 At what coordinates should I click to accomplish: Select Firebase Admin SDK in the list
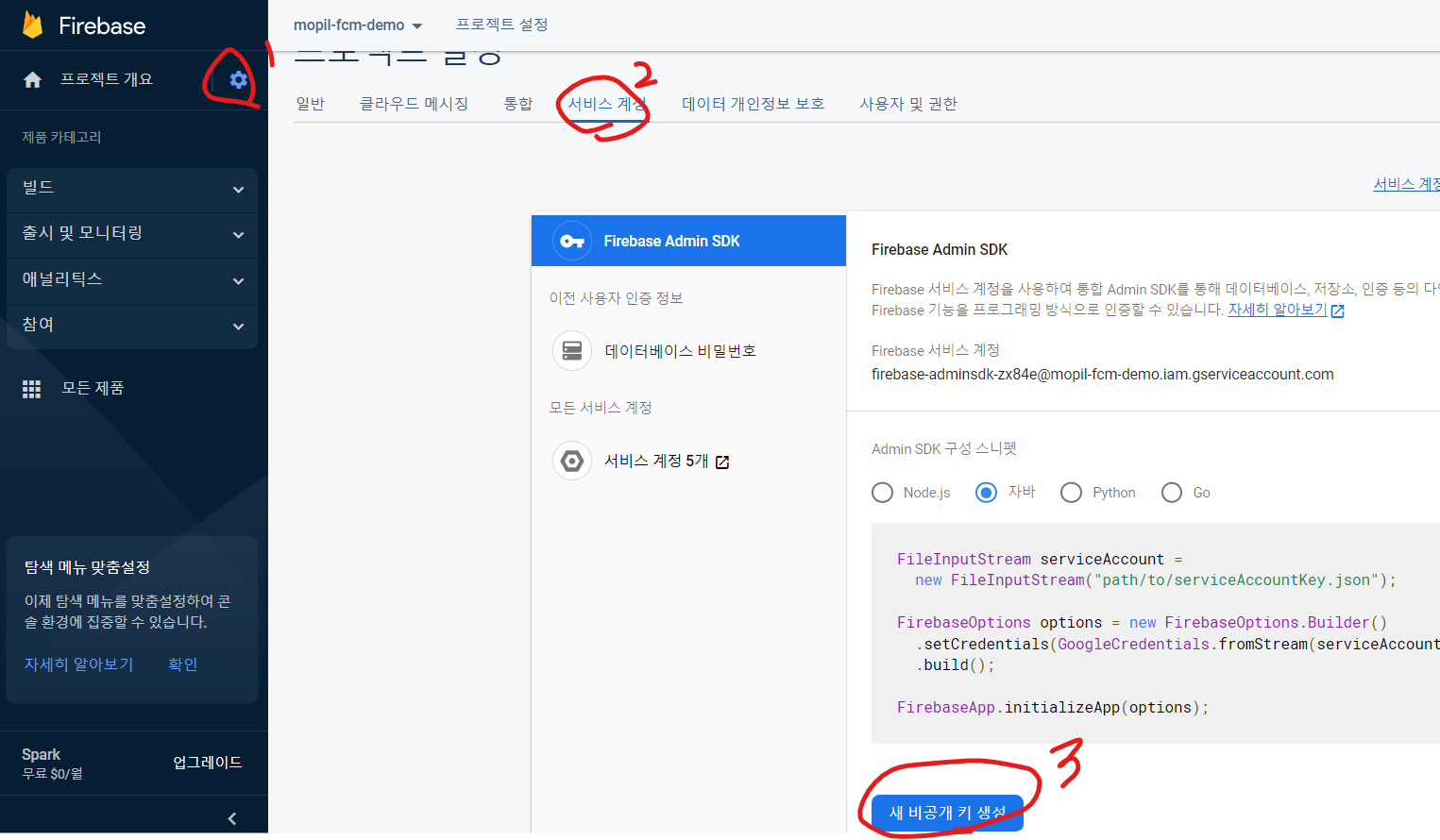(688, 241)
